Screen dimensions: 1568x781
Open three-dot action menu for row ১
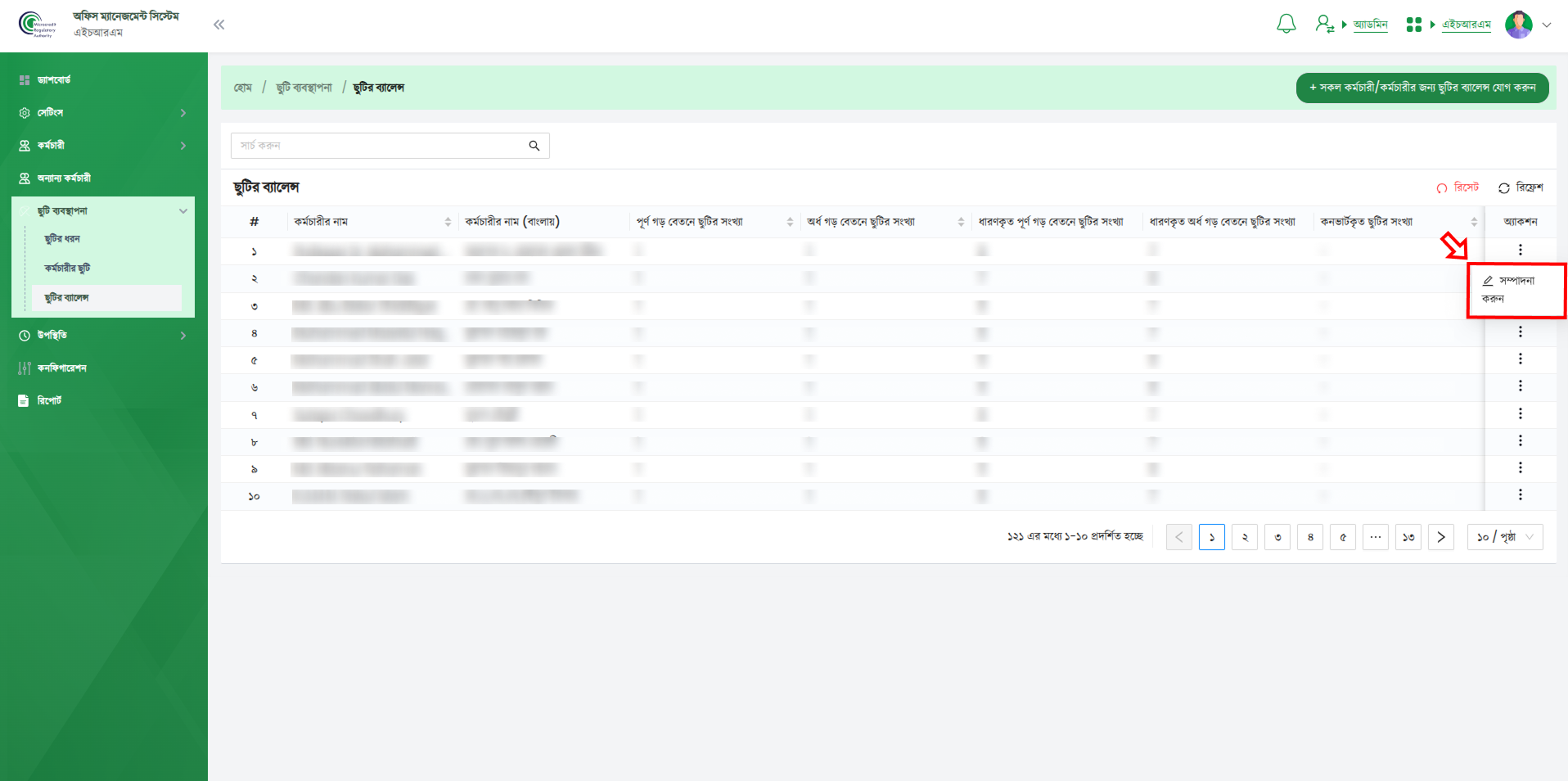[x=1520, y=250]
